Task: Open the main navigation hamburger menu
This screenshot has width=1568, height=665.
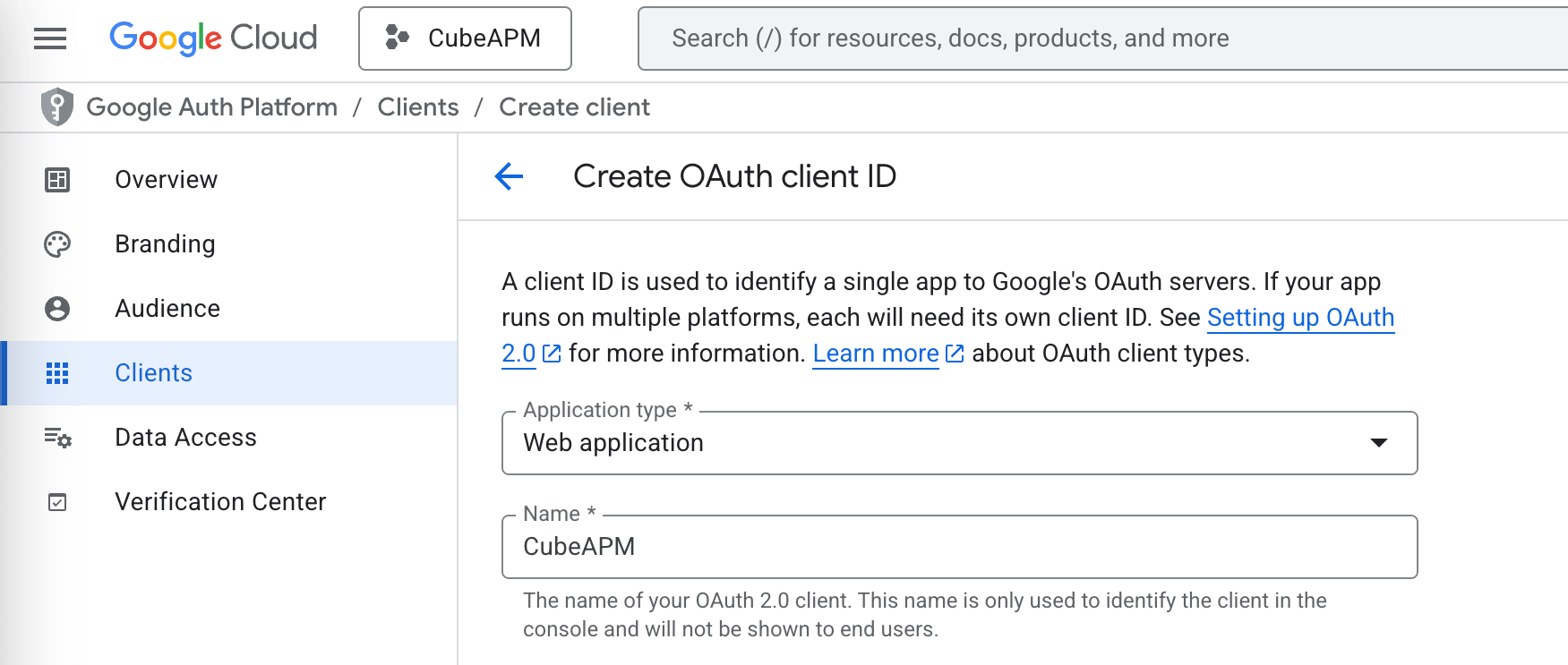Action: coord(50,38)
